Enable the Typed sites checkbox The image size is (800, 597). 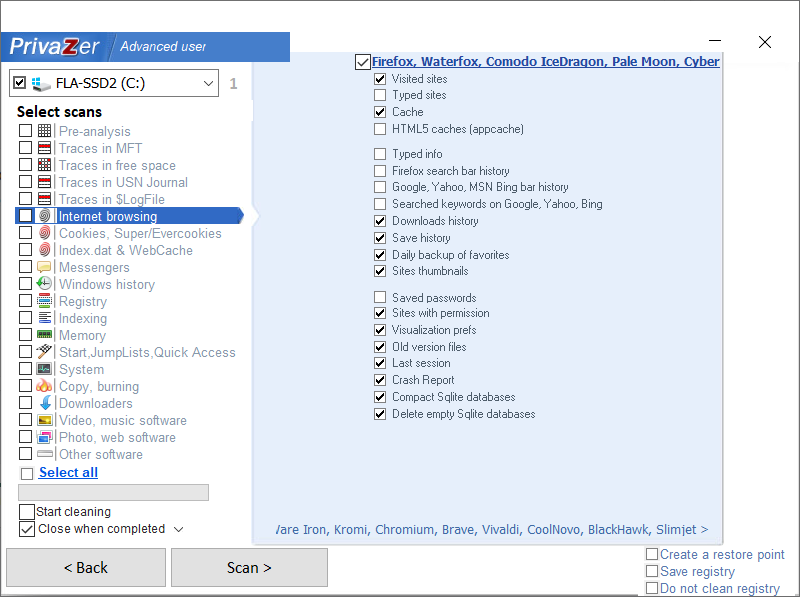tap(380, 95)
